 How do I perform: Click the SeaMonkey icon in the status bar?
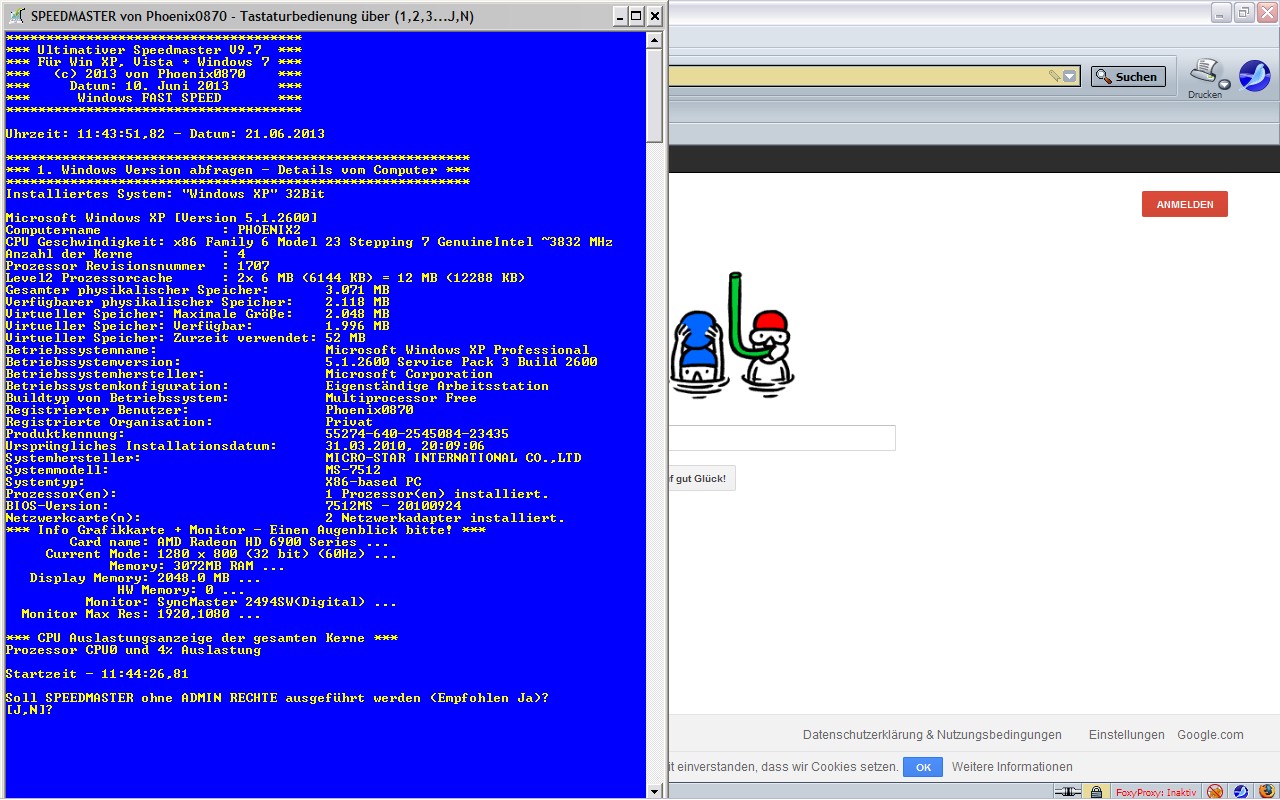pos(1239,791)
